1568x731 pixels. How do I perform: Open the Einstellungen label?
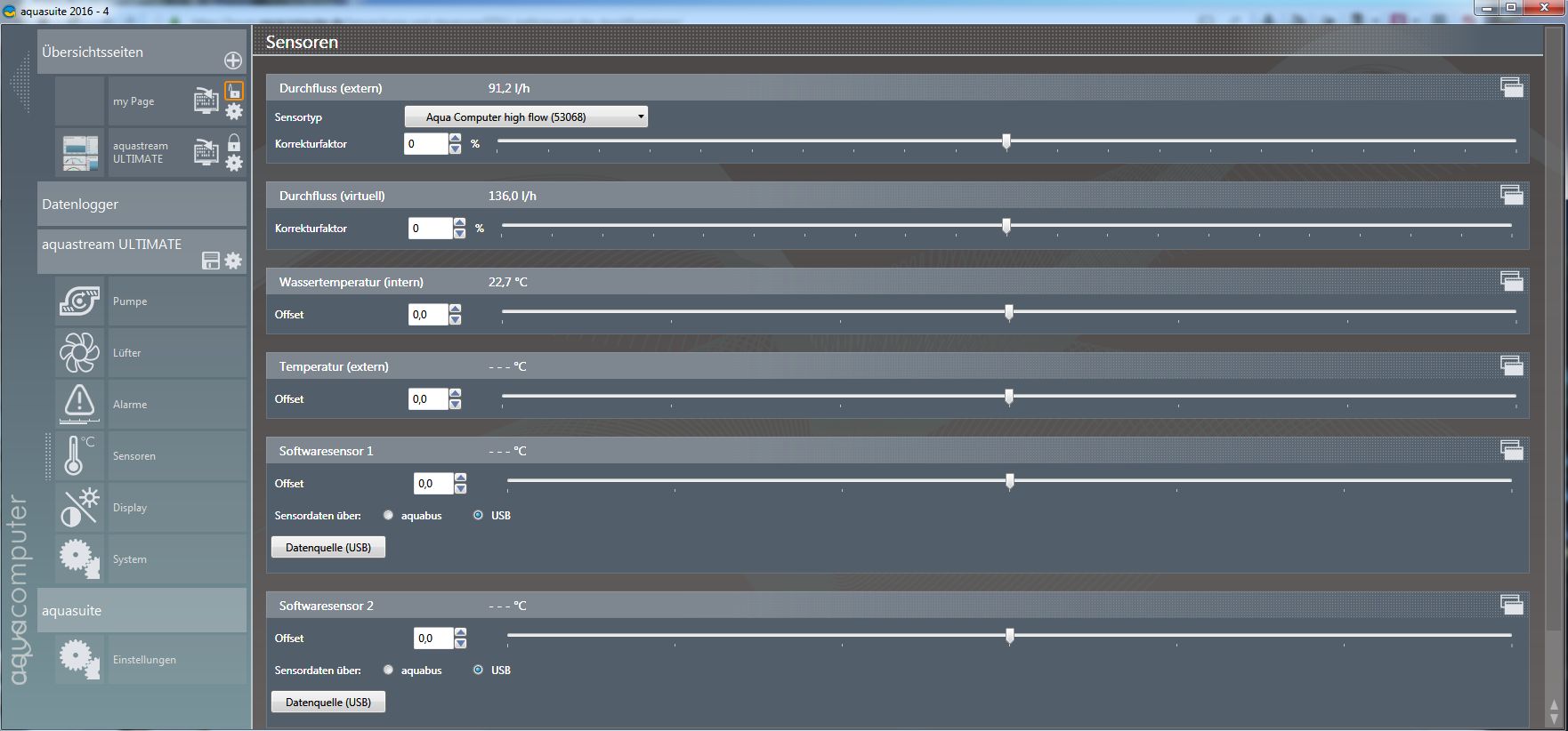144,660
